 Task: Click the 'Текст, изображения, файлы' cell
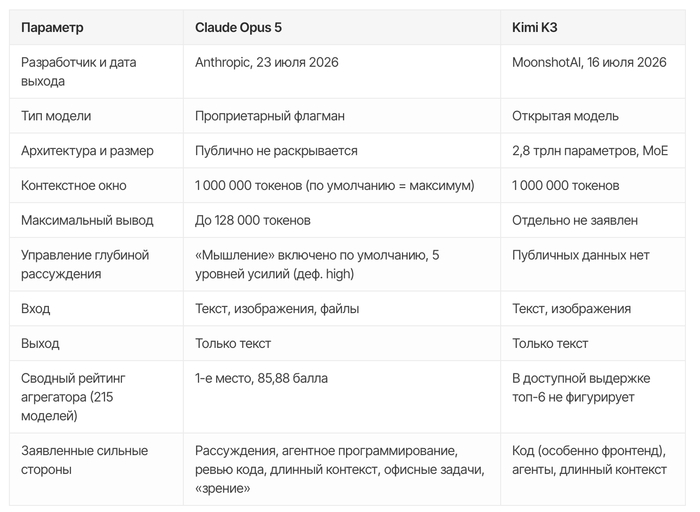tap(277, 309)
